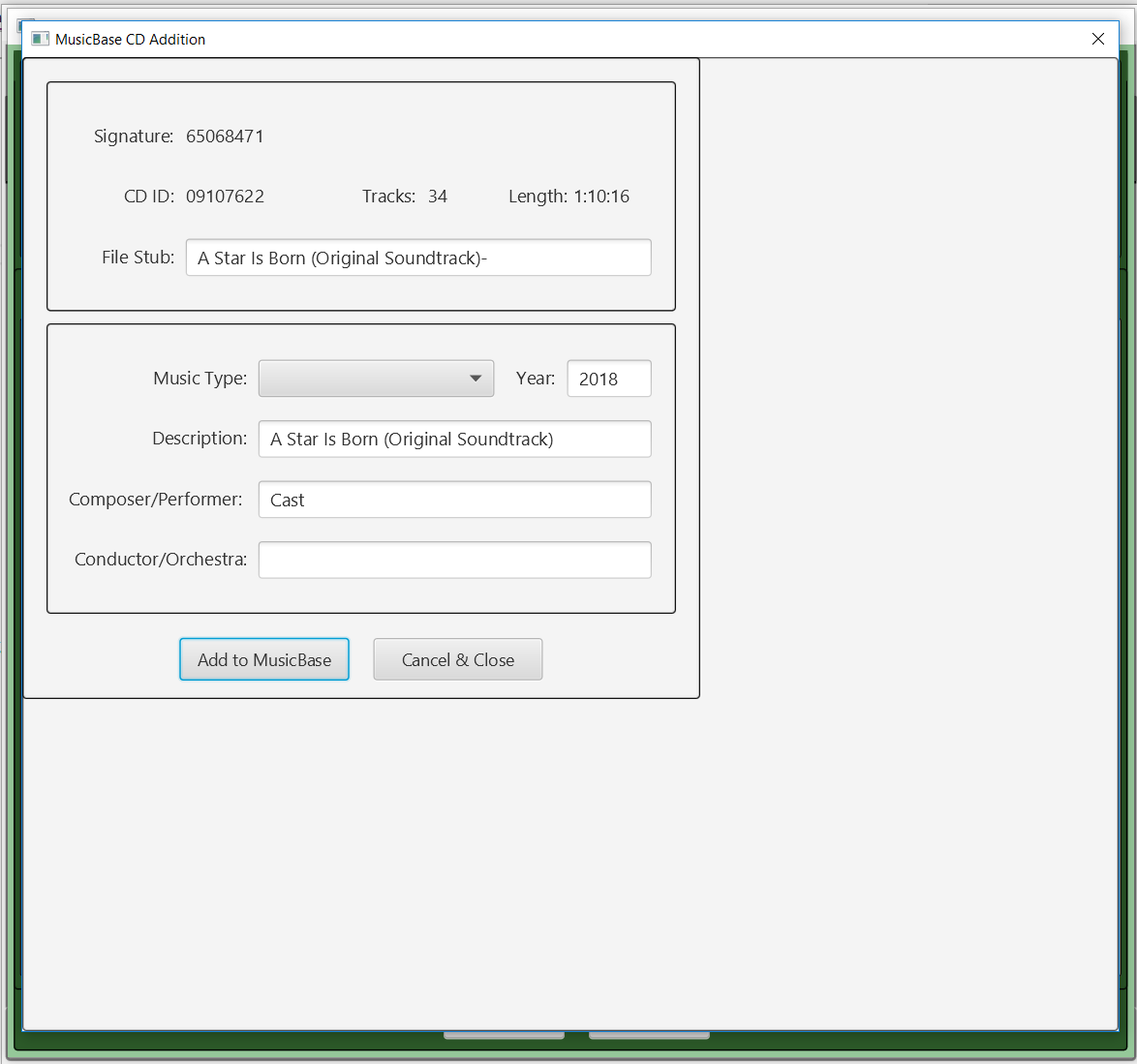The height and width of the screenshot is (1064, 1137).
Task: Select the Length value 1:10:16
Action: [x=601, y=197]
